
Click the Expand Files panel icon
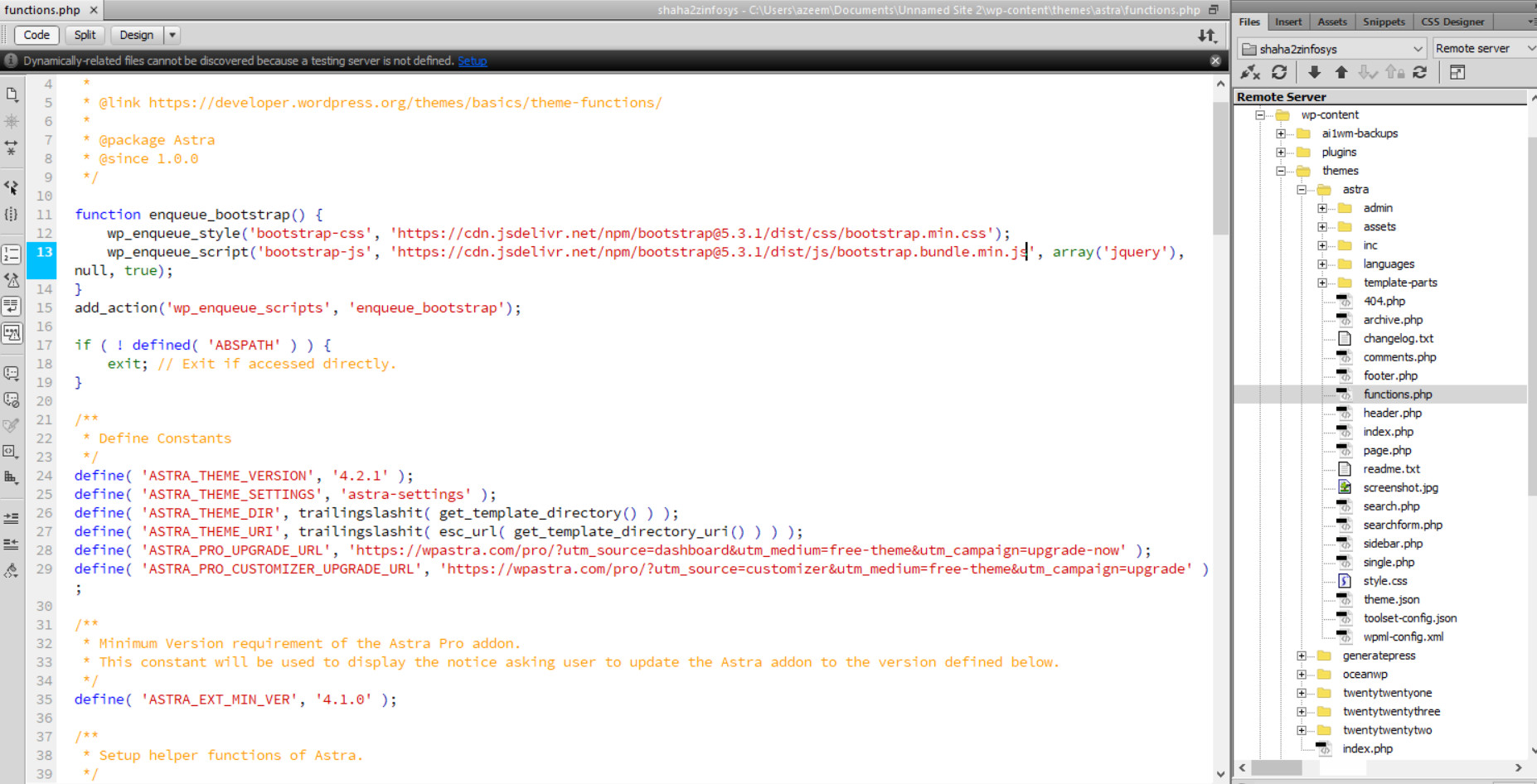(1457, 73)
